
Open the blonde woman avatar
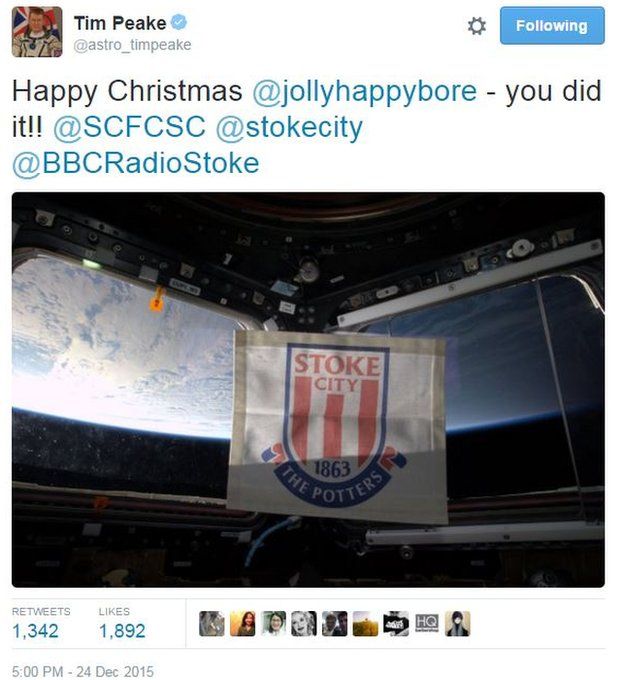tap(304, 624)
